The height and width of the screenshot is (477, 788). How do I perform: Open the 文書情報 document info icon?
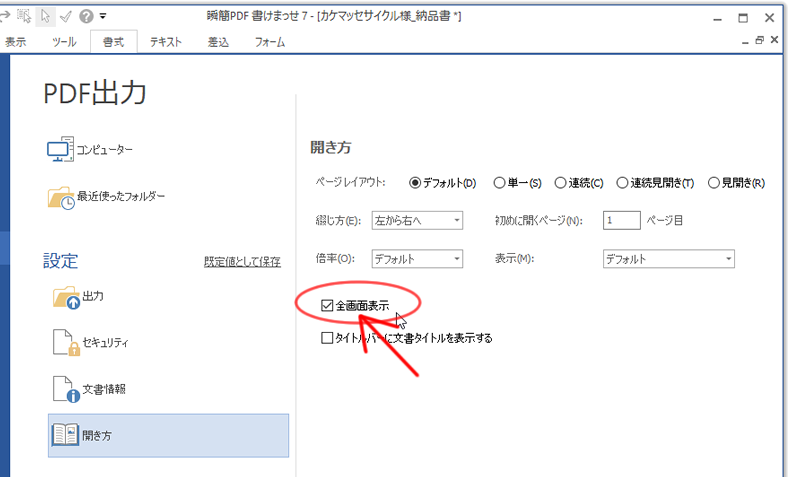66,389
